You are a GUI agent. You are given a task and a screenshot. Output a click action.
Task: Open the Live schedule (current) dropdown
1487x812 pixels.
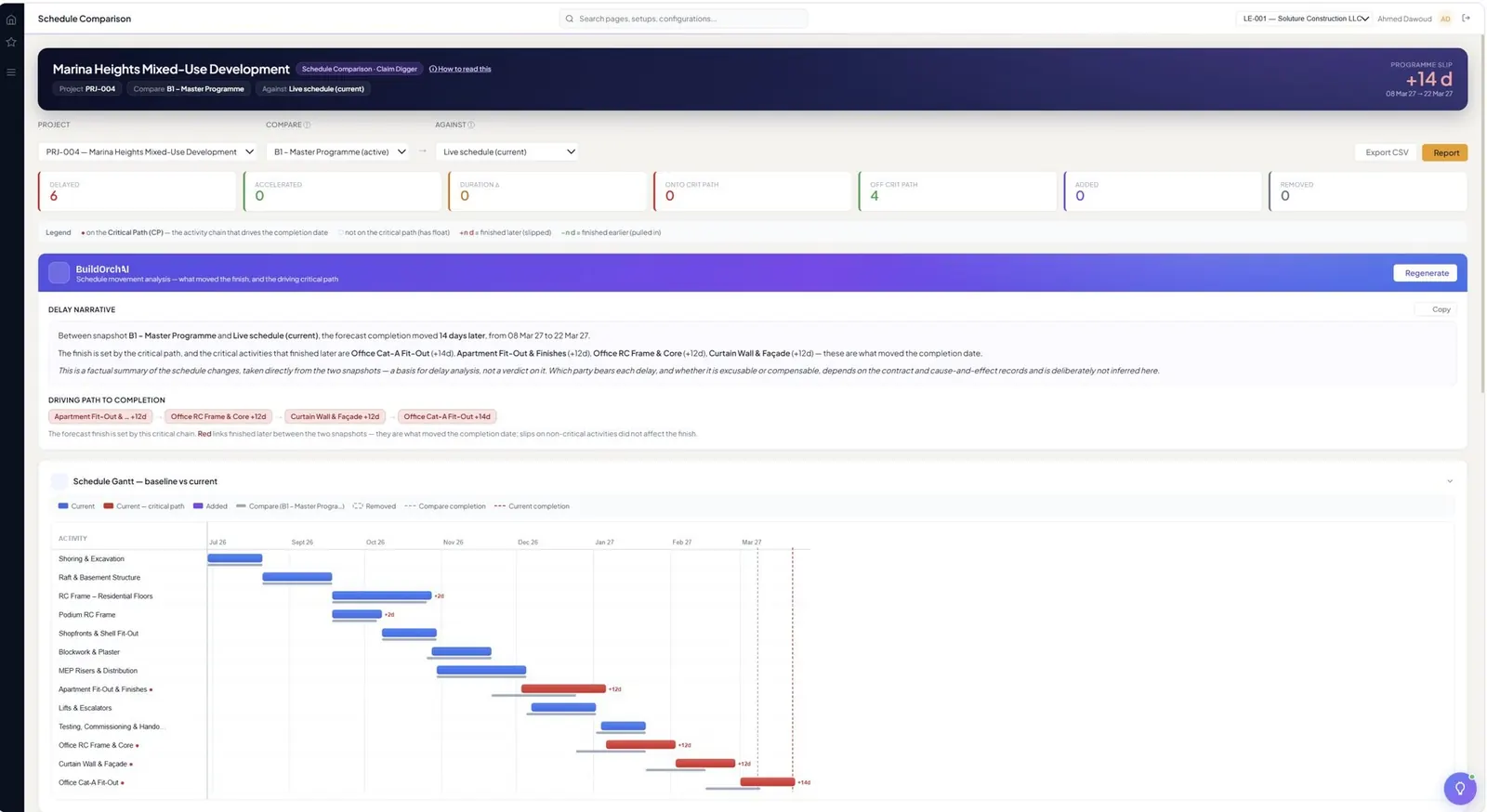click(x=507, y=151)
